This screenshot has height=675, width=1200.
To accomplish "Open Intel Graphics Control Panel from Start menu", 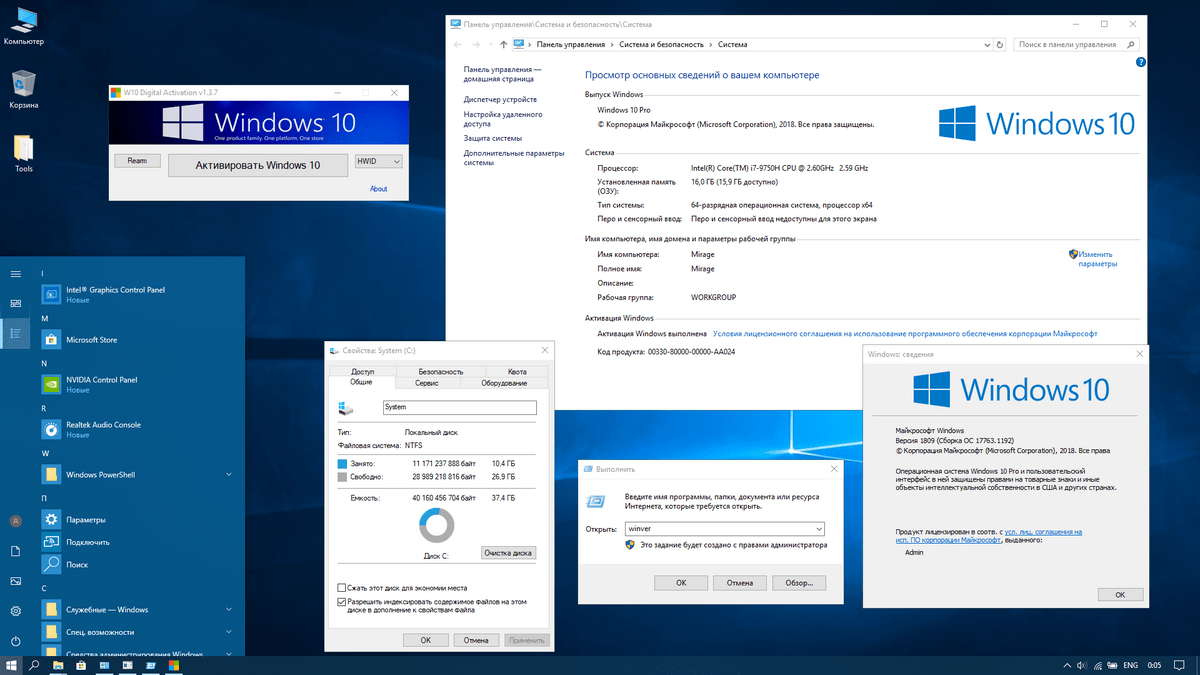I will tap(137, 294).
